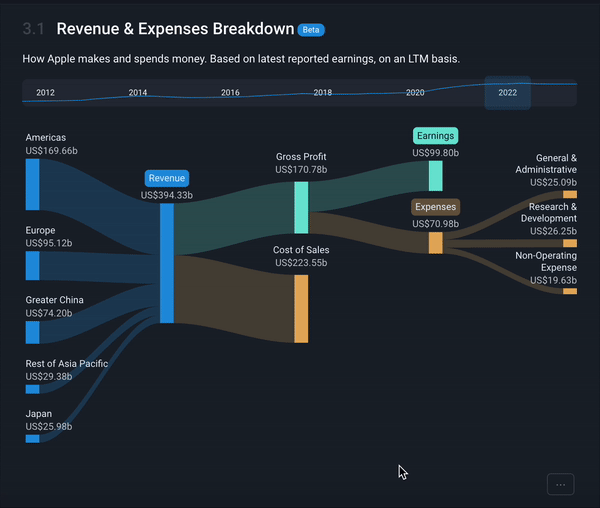Click the US$29.38b value
600x508 pixels.
[49, 376]
